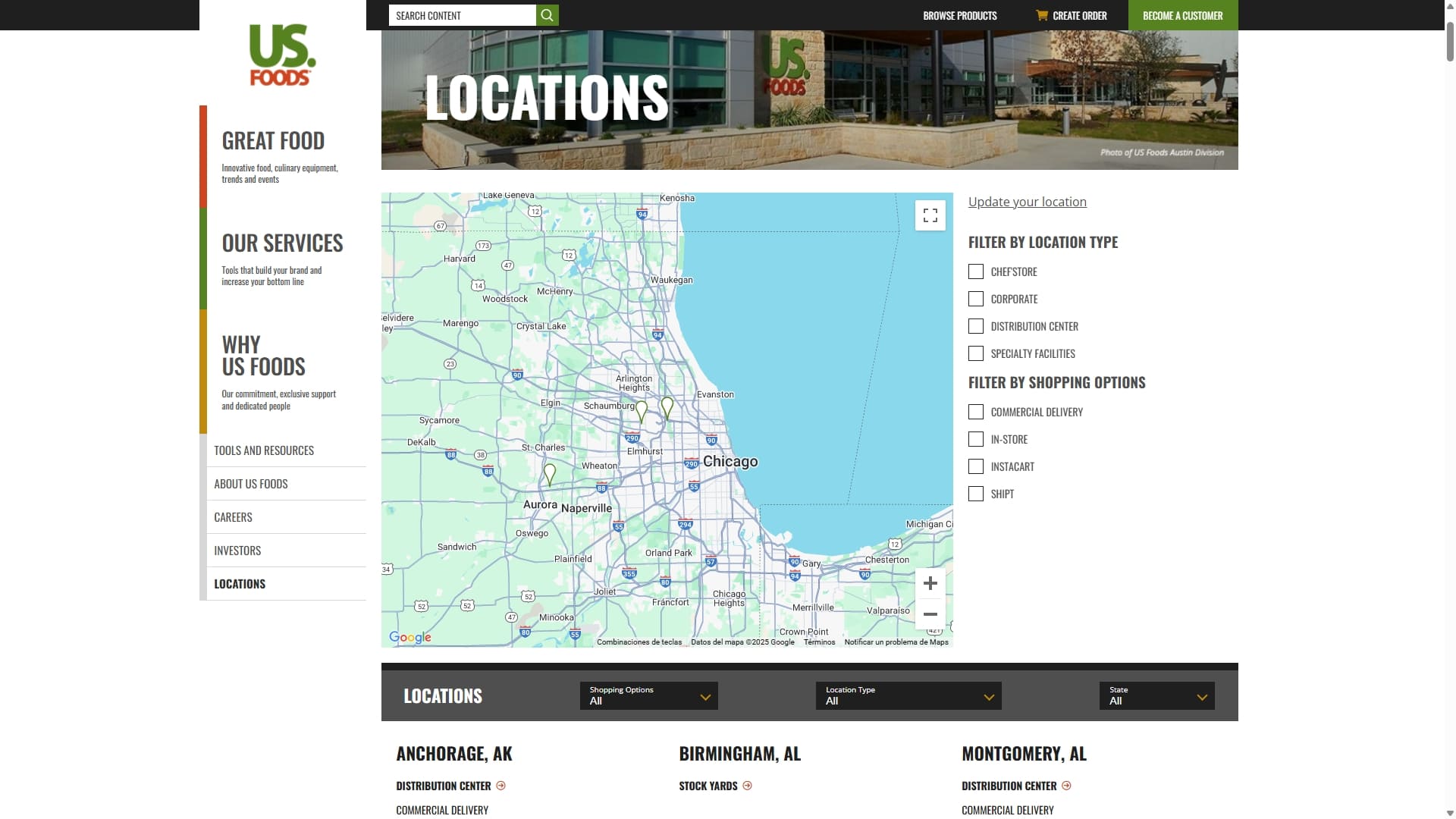
Task: Check the Distribution Center filter box
Action: [976, 326]
